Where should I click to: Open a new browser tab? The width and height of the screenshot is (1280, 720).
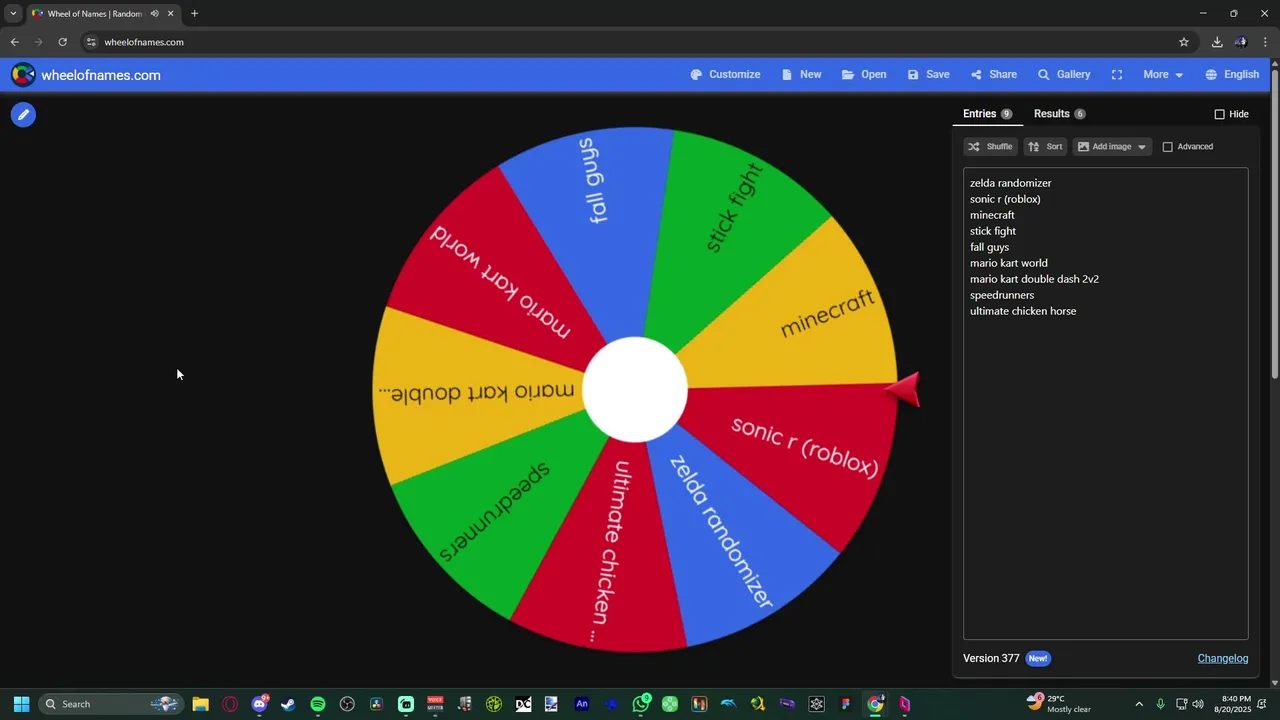[x=194, y=14]
